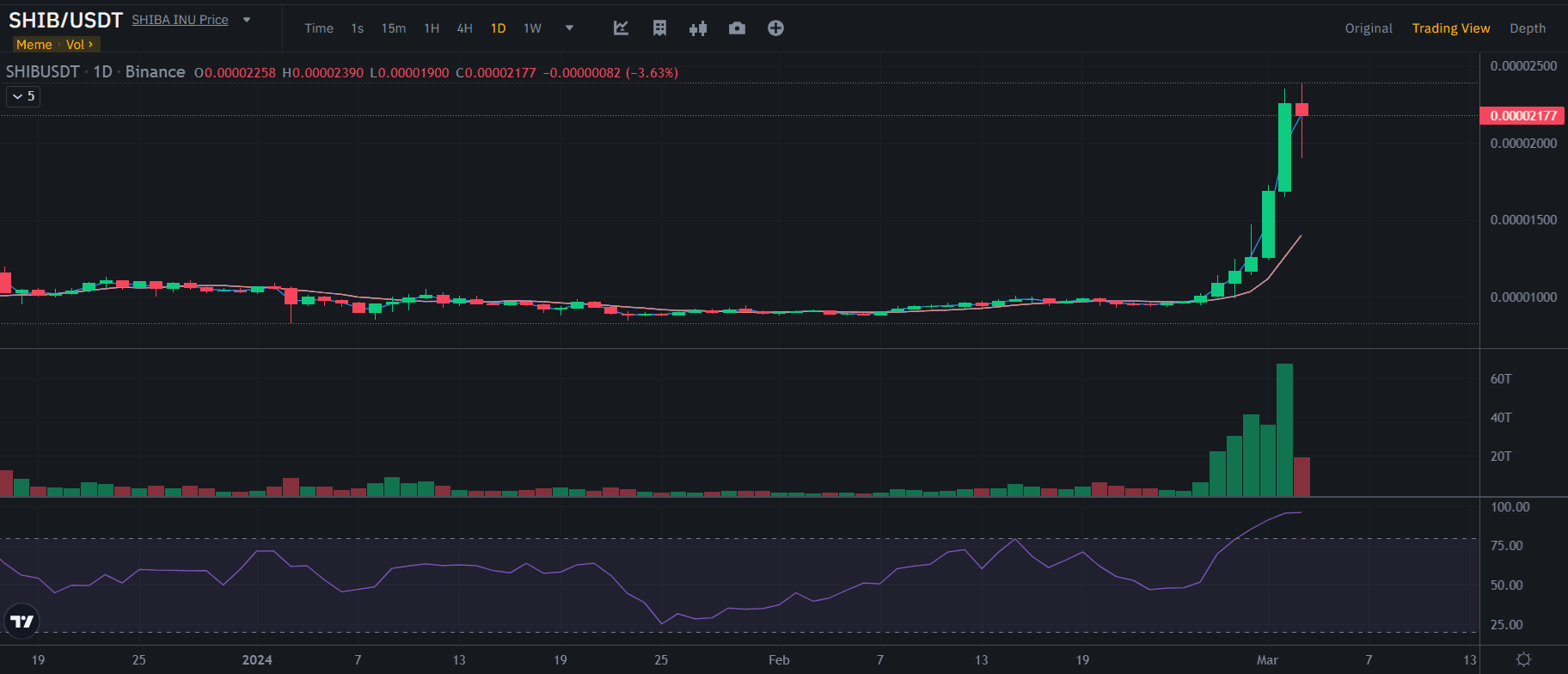Open the SHIBA INU Price link
The height and width of the screenshot is (674, 1568).
point(180,20)
